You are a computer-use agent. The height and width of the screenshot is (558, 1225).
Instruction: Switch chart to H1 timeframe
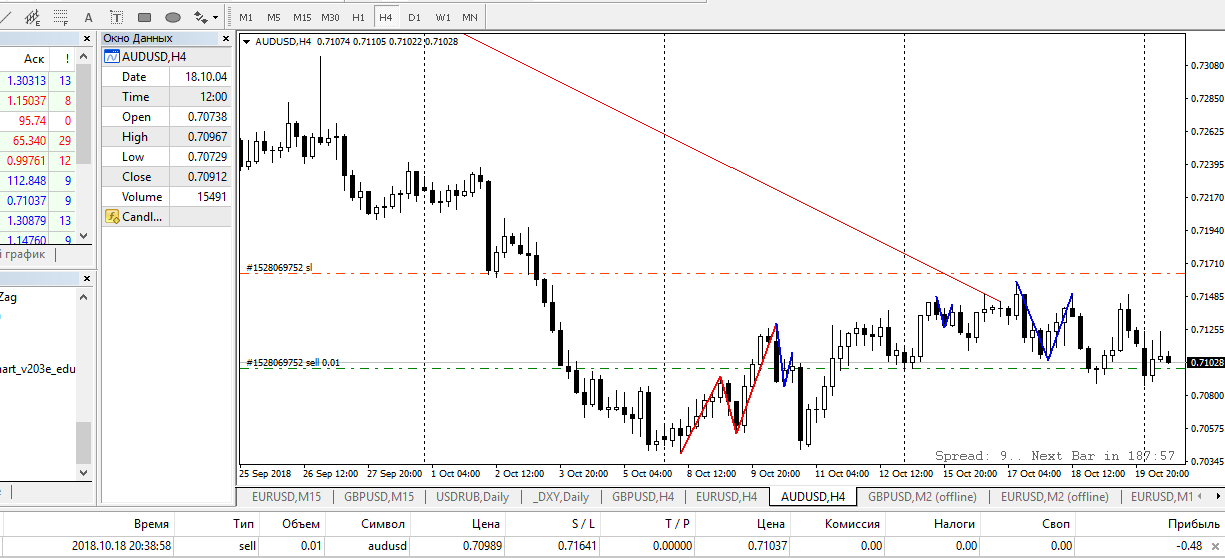click(358, 17)
